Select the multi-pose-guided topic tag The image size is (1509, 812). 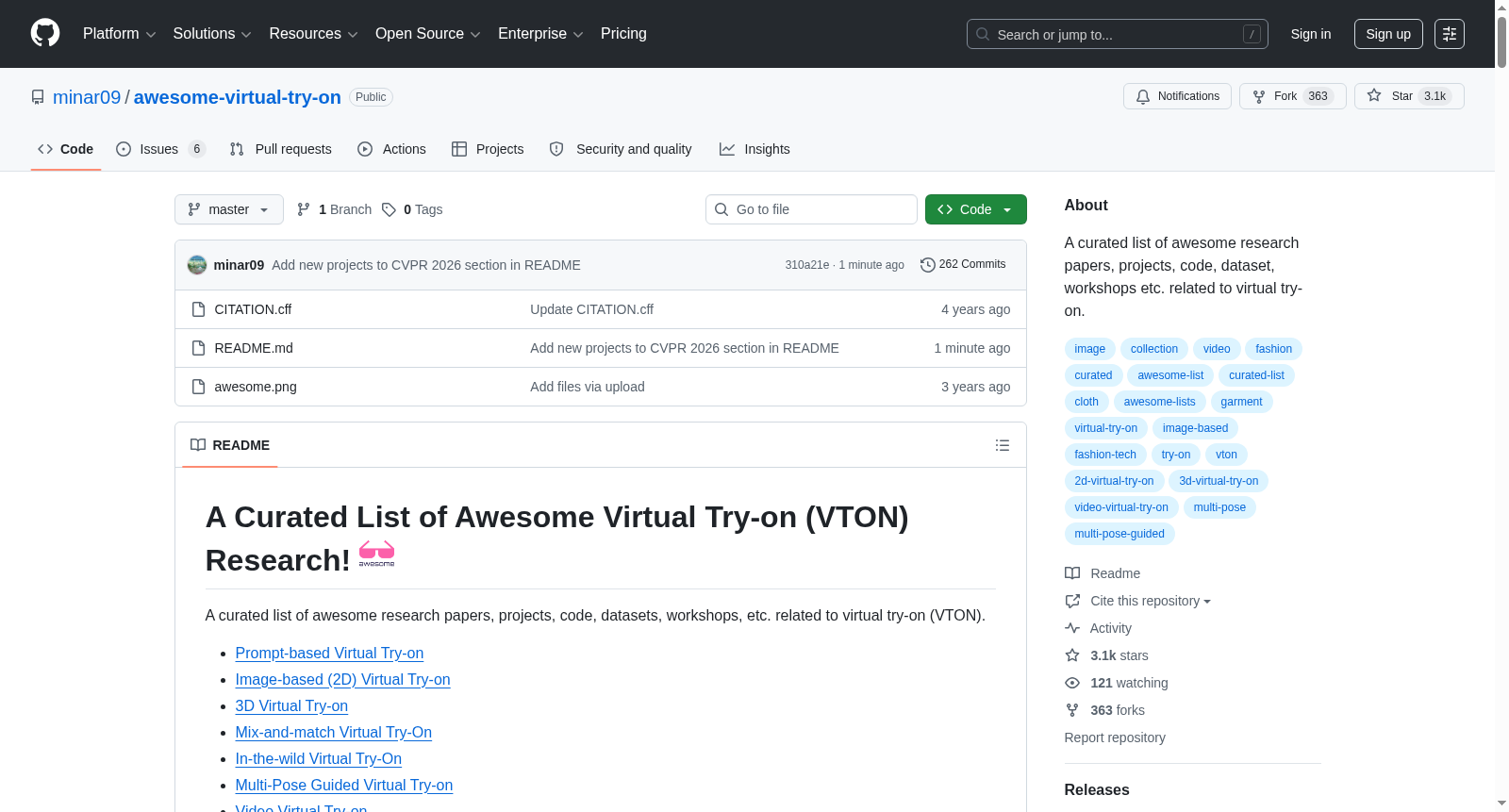pos(1119,534)
